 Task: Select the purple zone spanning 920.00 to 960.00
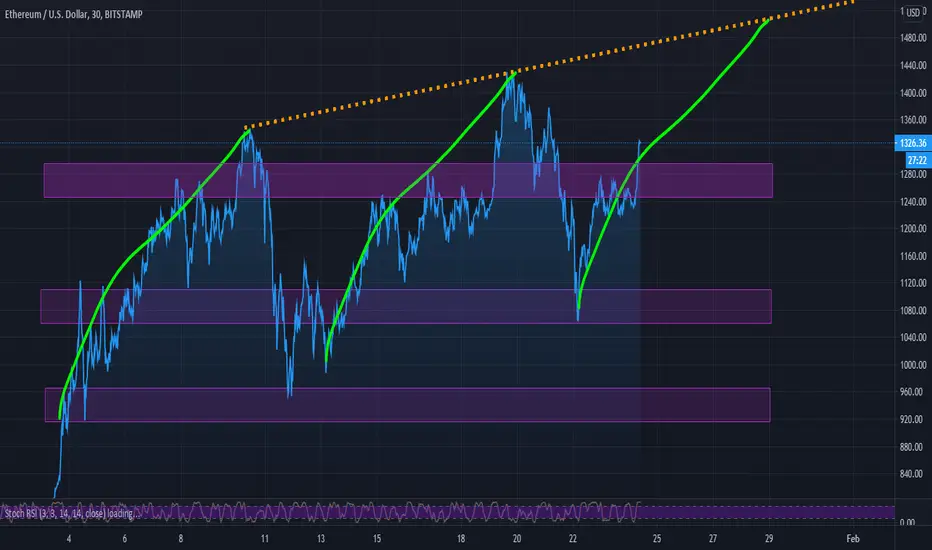point(408,405)
